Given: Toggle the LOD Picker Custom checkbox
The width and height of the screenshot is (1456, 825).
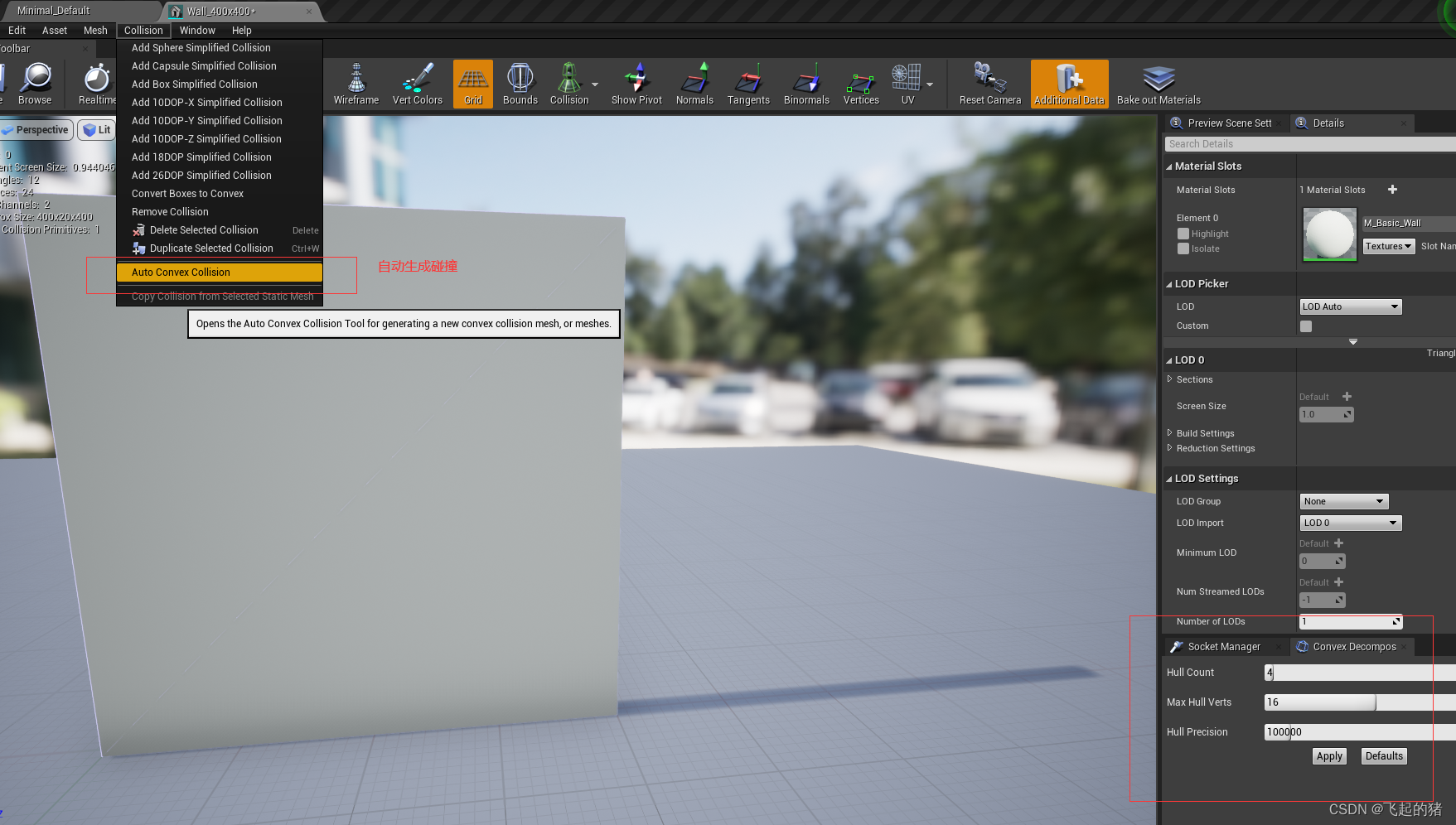Looking at the screenshot, I should 1306,326.
